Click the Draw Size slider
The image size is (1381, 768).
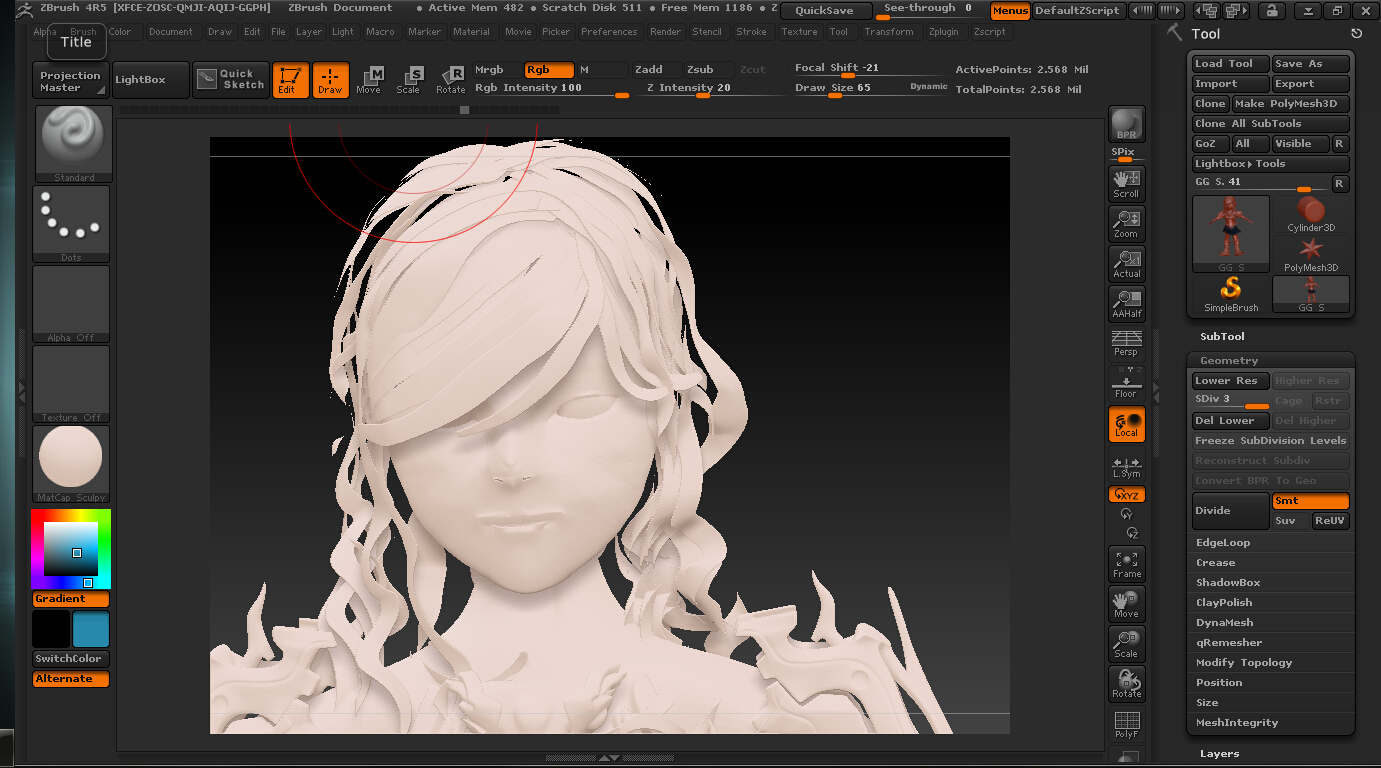click(871, 88)
